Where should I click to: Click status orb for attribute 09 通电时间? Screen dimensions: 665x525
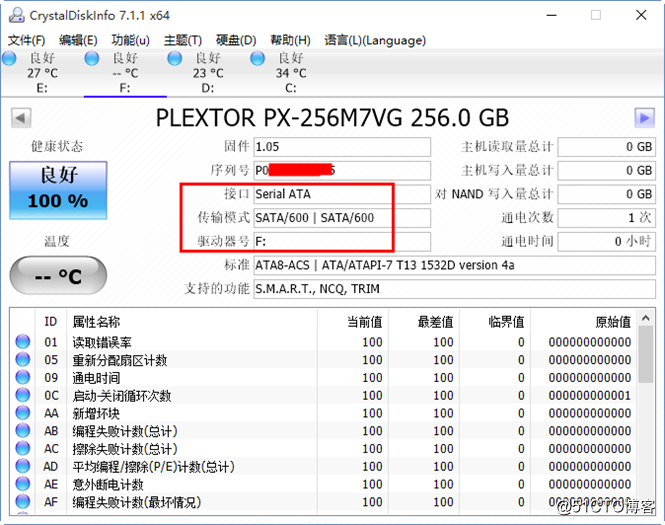pyautogui.click(x=23, y=377)
